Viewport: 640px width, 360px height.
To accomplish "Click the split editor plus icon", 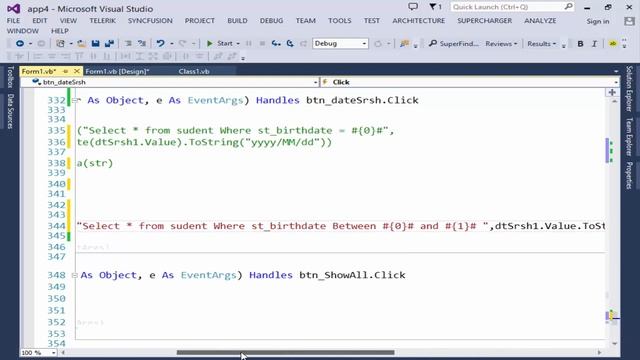I will pyautogui.click(x=612, y=93).
